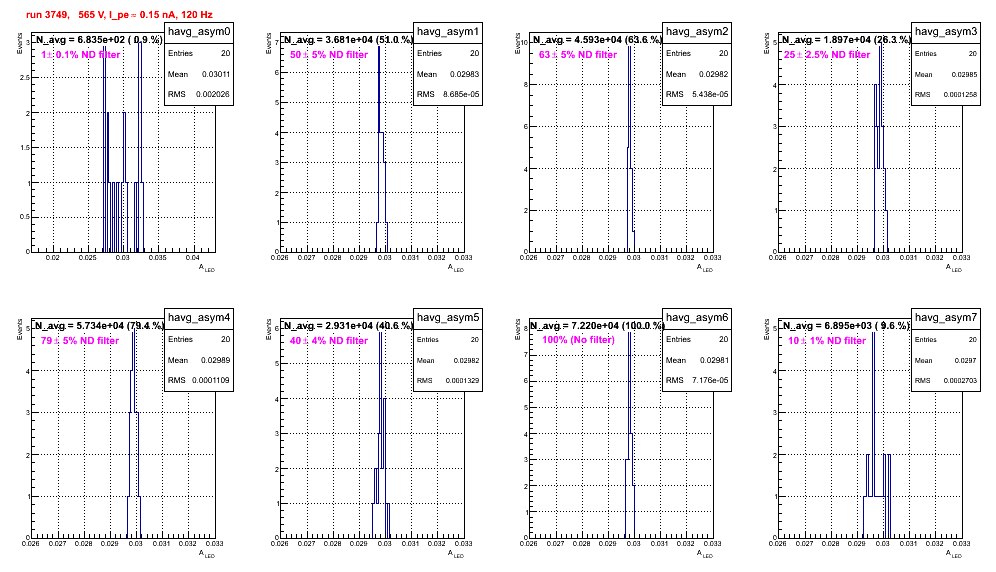Pick the magenta 1± 0.1% ND filter label
Screen dimensions: 996x572
pos(81,55)
